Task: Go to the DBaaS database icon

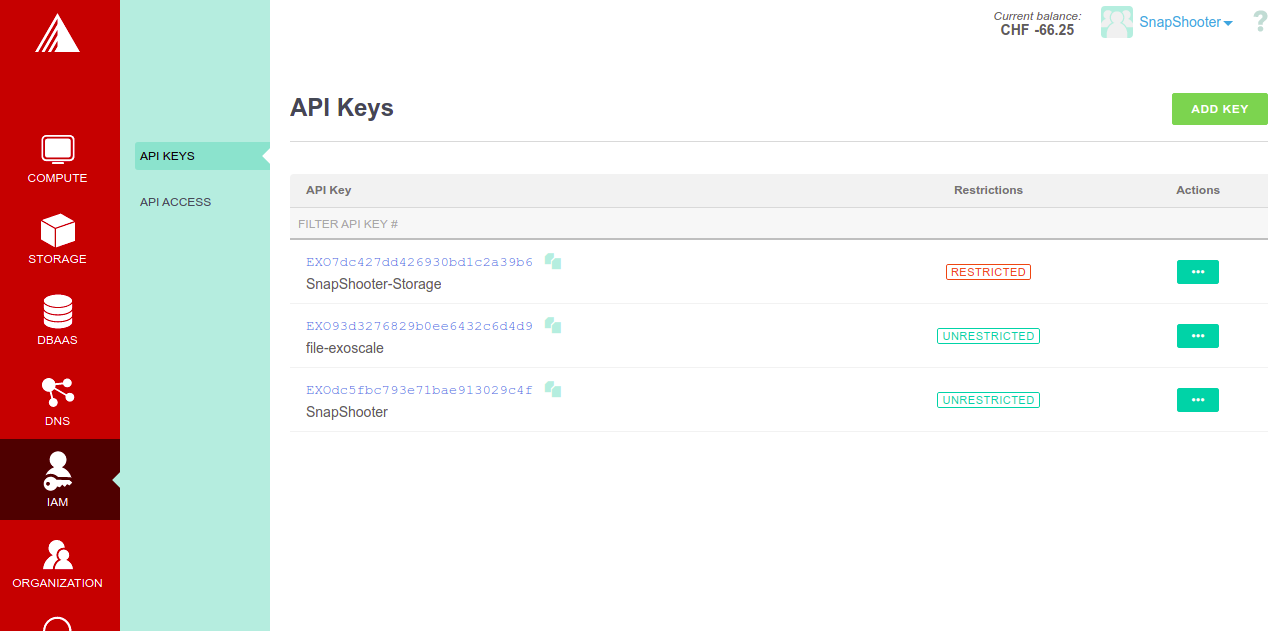Action: 58,311
